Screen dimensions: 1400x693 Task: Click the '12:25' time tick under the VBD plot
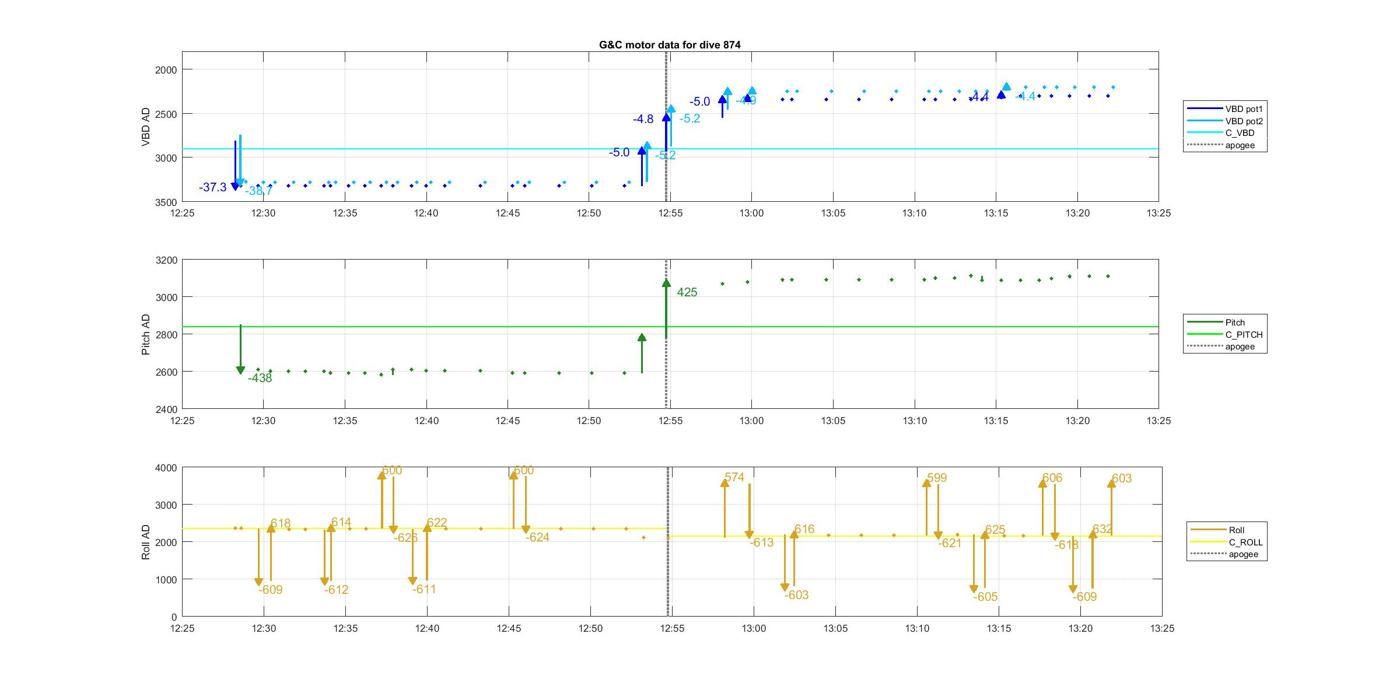click(x=183, y=212)
